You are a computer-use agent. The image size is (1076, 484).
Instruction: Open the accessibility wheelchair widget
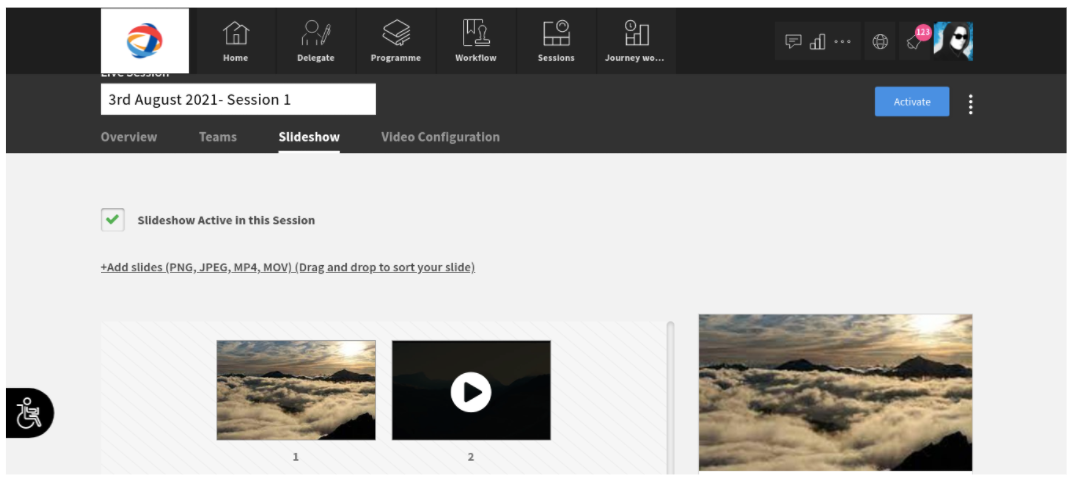29,413
